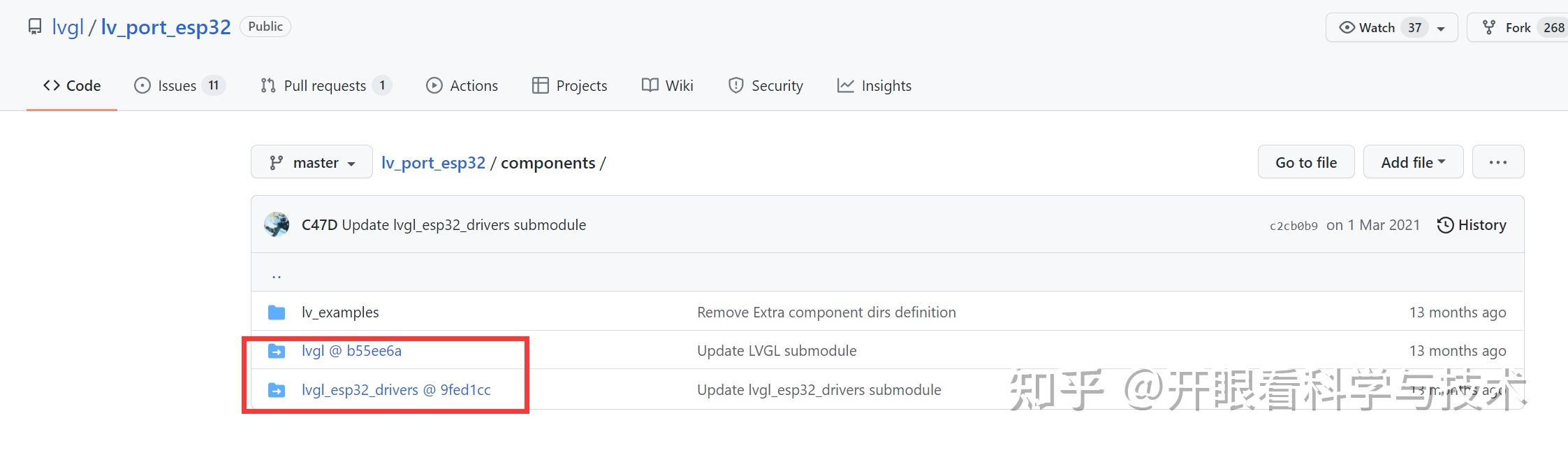This screenshot has height=453, width=1568.
Task: Open the lvgl_esp32_drivers @ 9fed1cc link
Action: pyautogui.click(x=396, y=390)
